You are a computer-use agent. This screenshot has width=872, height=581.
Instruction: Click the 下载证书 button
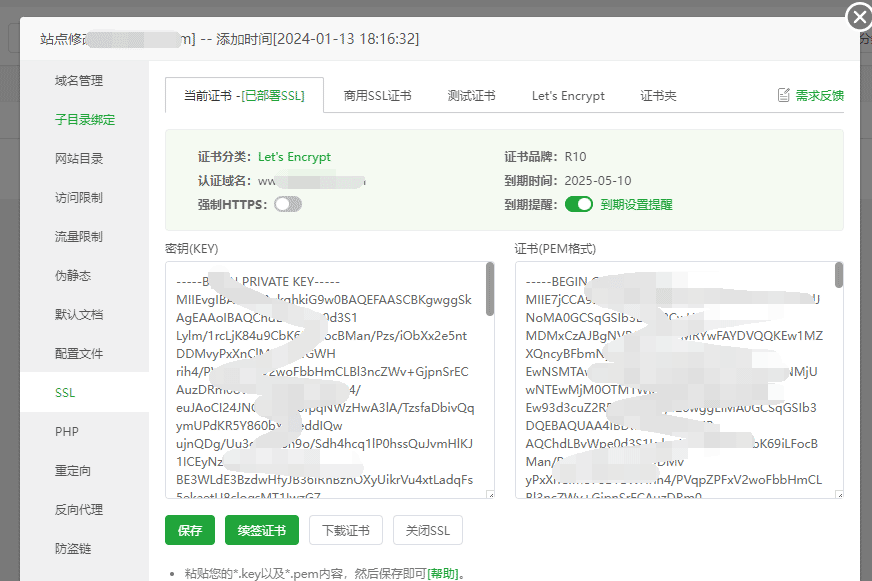[x=346, y=530]
